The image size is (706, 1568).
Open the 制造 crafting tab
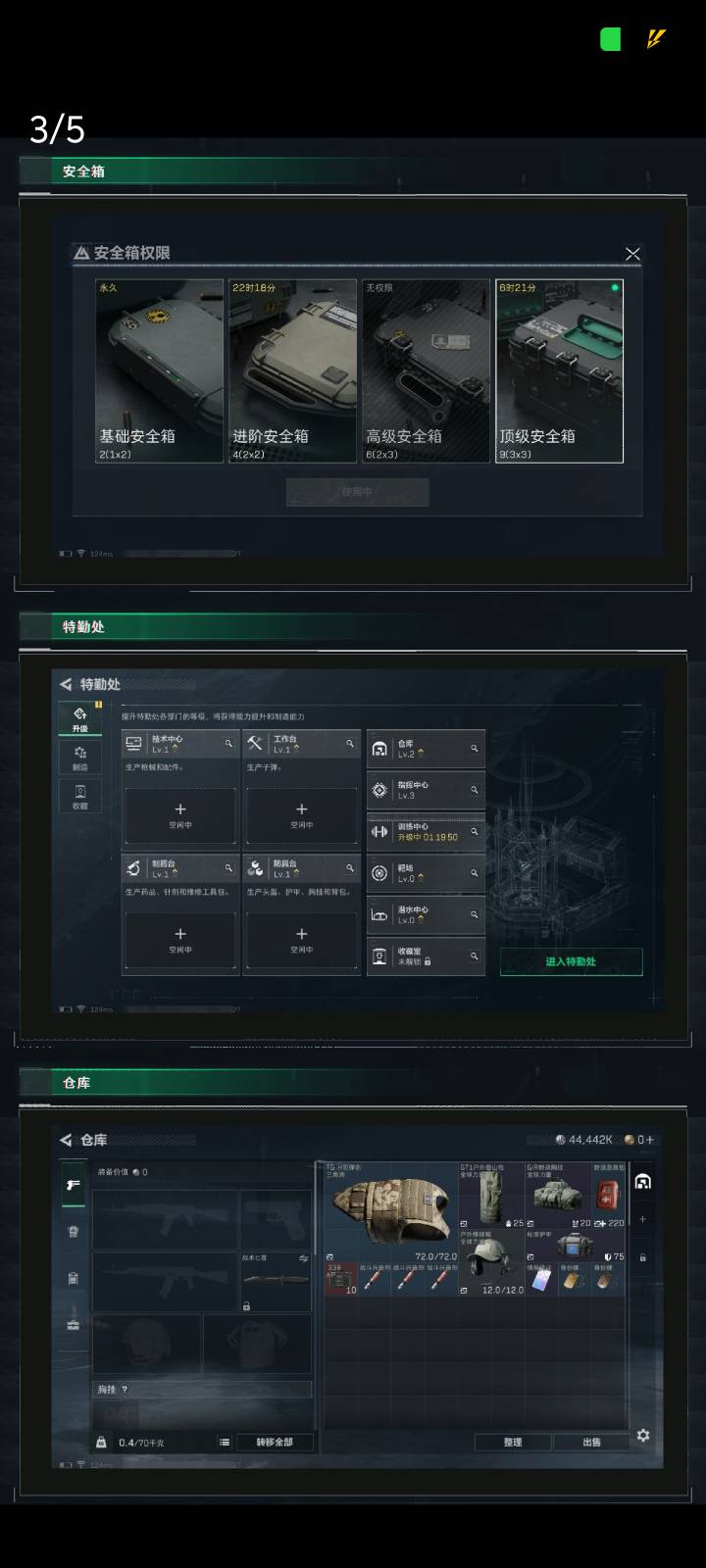tap(79, 758)
